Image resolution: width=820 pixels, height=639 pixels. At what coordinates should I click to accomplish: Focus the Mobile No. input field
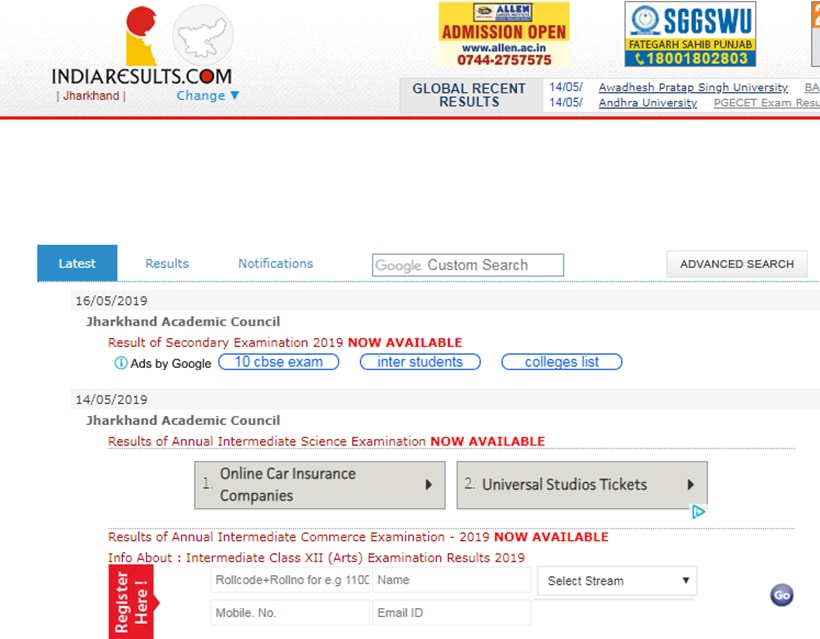[x=290, y=613]
